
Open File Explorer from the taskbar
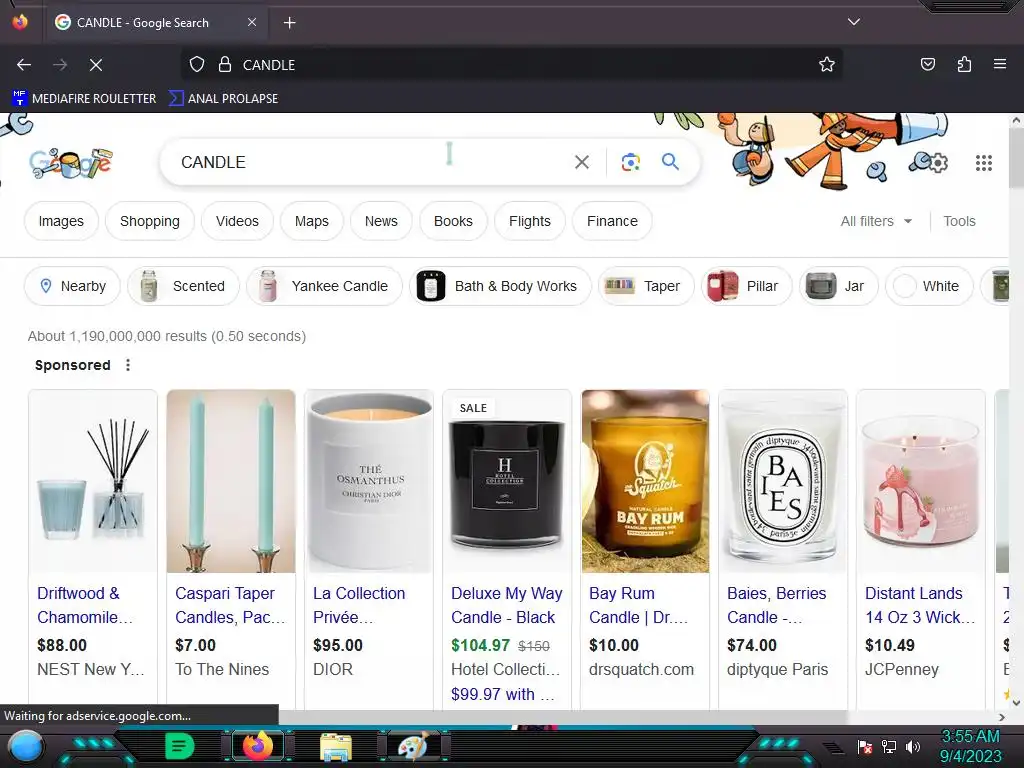(336, 746)
